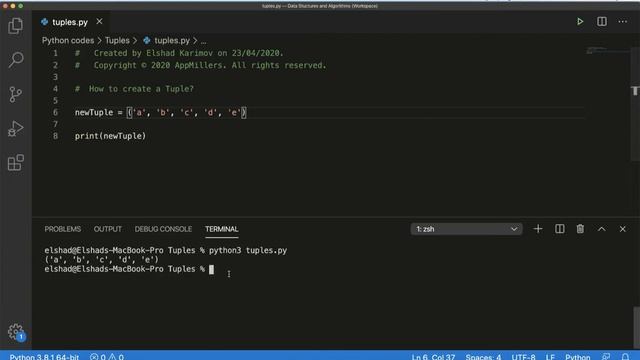This screenshot has width=640, height=360.
Task: Click the tuples.py breadcrumb item
Action: (167, 40)
